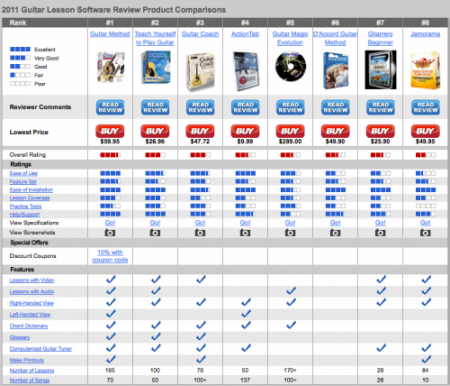The width and height of the screenshot is (450, 386).
Task: Click Go! specifications link for Guitar Method
Action: click(110, 223)
